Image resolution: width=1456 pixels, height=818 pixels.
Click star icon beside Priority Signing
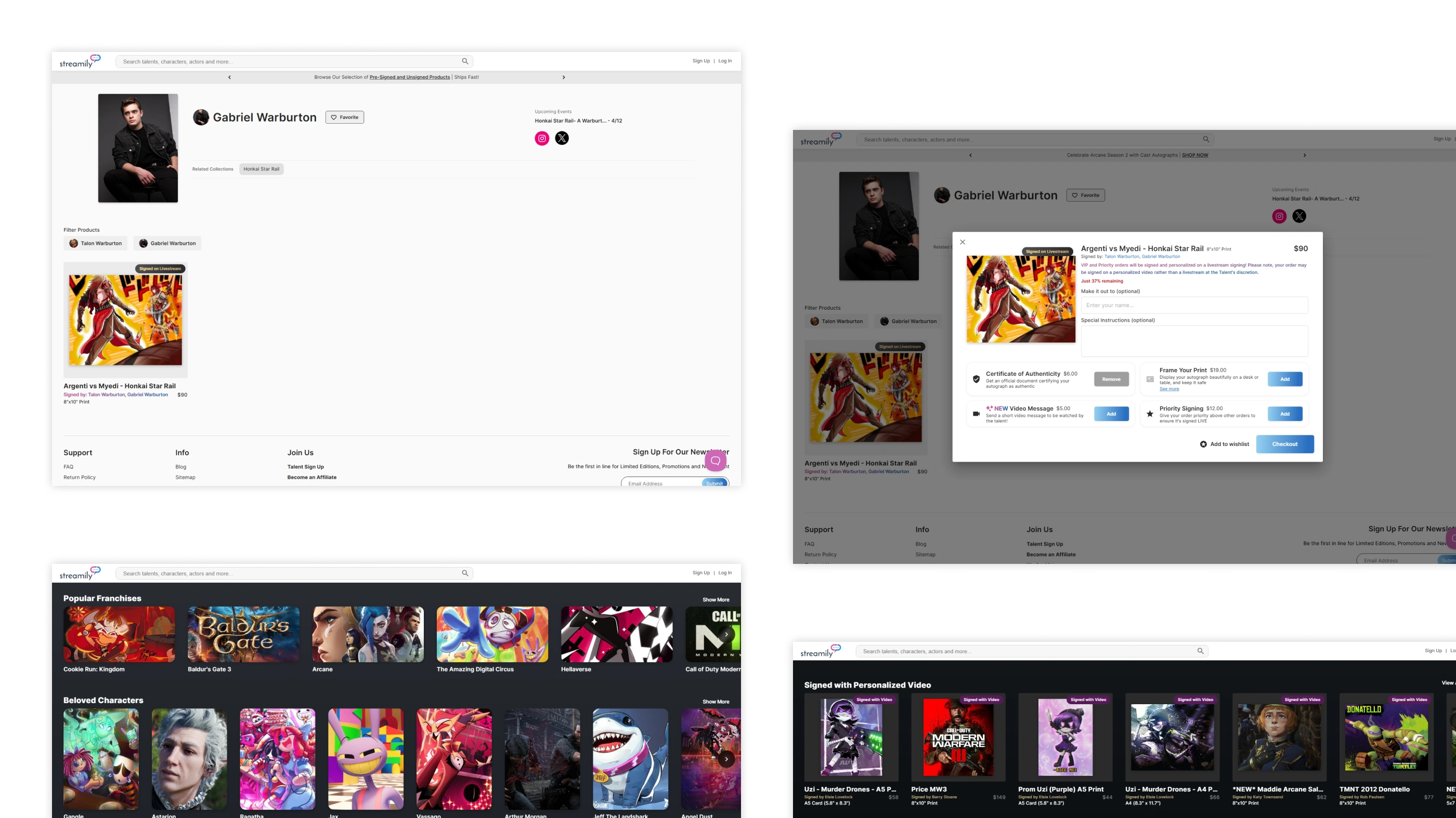(x=1150, y=414)
